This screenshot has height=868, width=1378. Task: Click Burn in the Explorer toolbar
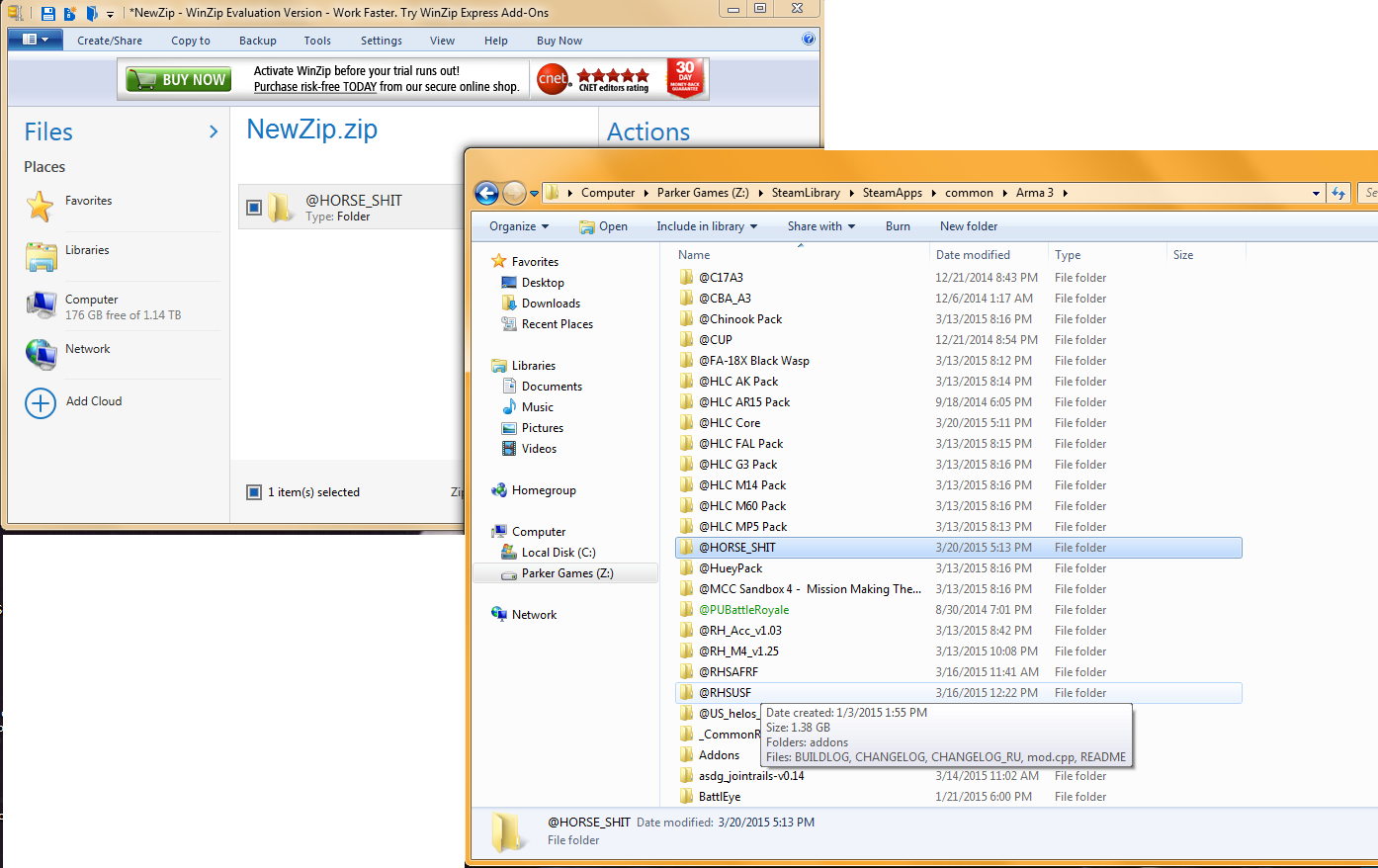(898, 226)
